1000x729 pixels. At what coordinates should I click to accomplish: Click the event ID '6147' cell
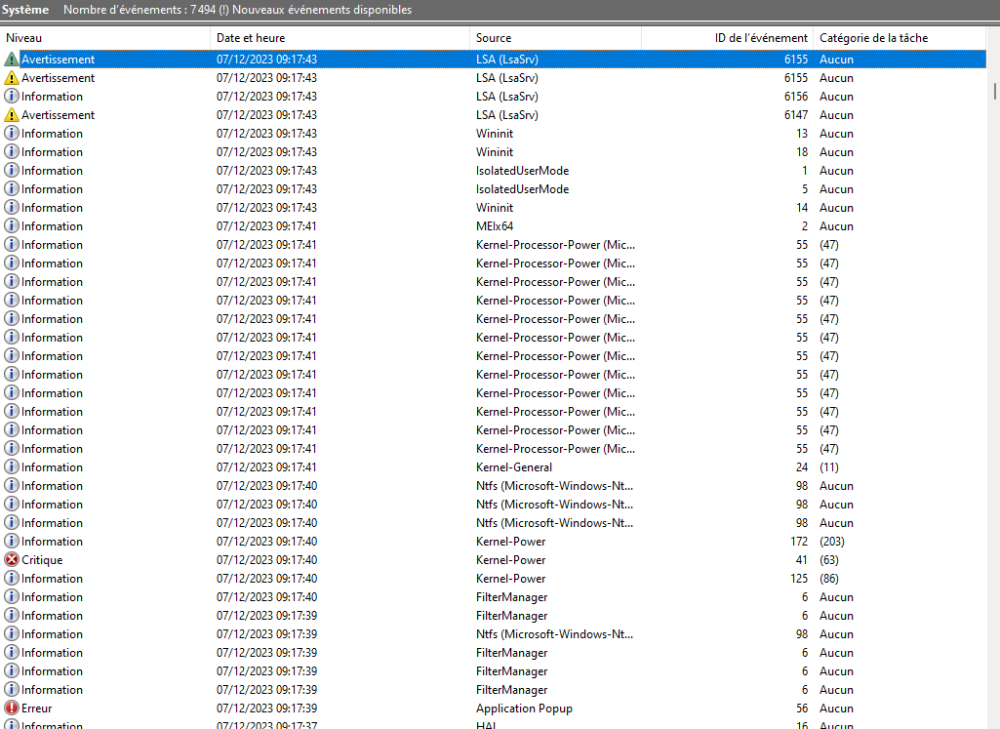pos(796,115)
